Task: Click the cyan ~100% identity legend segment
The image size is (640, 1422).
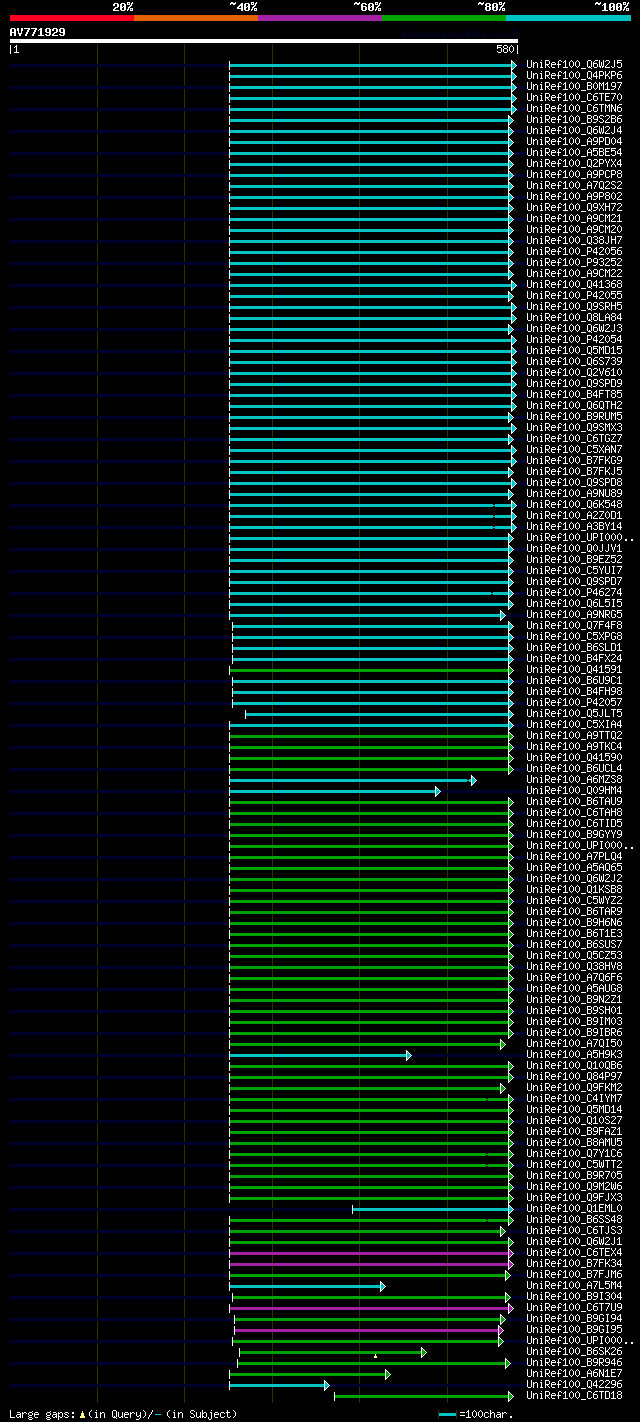Action: 568,18
